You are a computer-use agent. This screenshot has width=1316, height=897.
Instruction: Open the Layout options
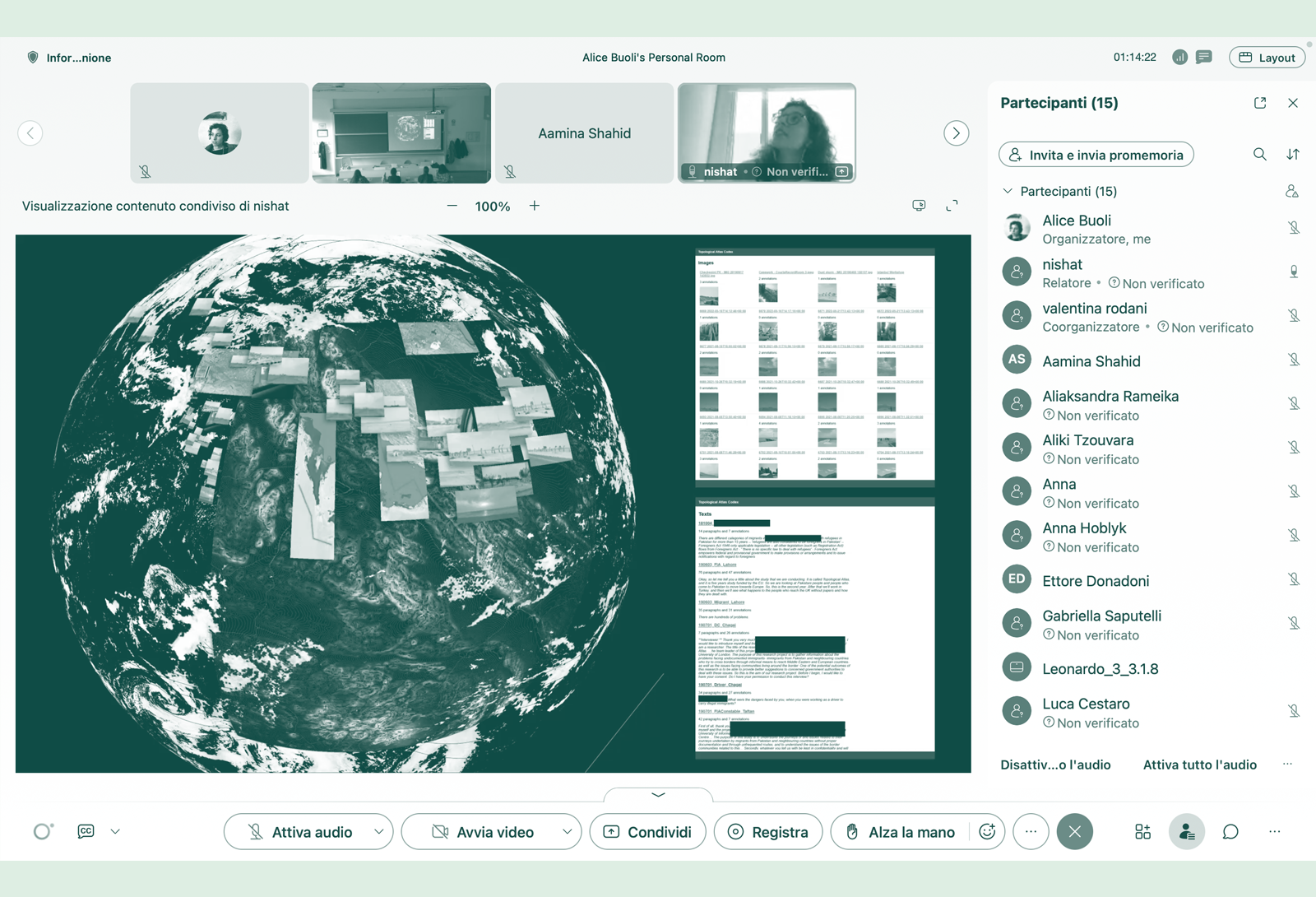tap(1267, 58)
